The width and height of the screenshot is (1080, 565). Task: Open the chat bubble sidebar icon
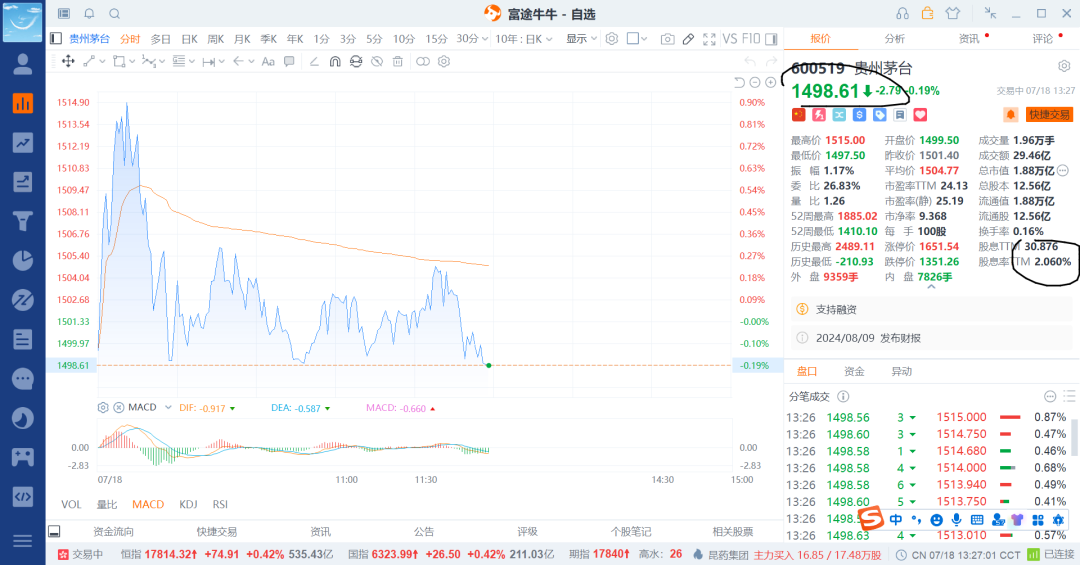click(x=23, y=378)
